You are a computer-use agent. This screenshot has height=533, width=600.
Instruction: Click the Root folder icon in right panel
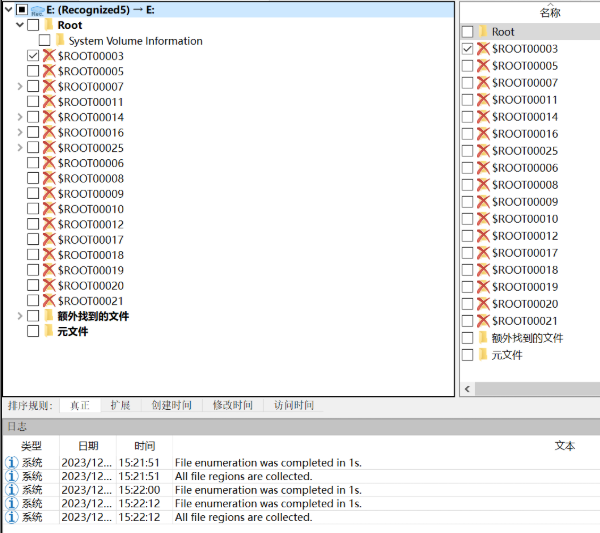point(483,32)
